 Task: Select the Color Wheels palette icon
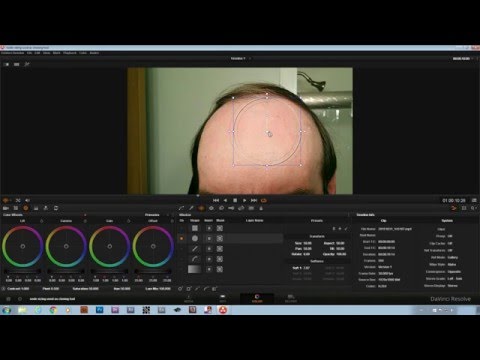click(x=26, y=208)
